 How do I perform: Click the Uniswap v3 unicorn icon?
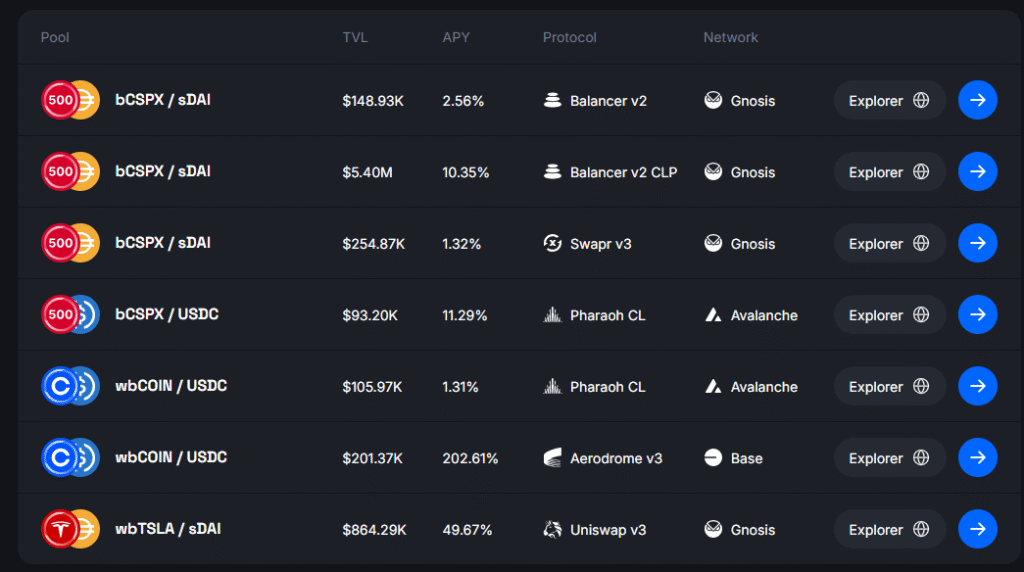coord(552,529)
